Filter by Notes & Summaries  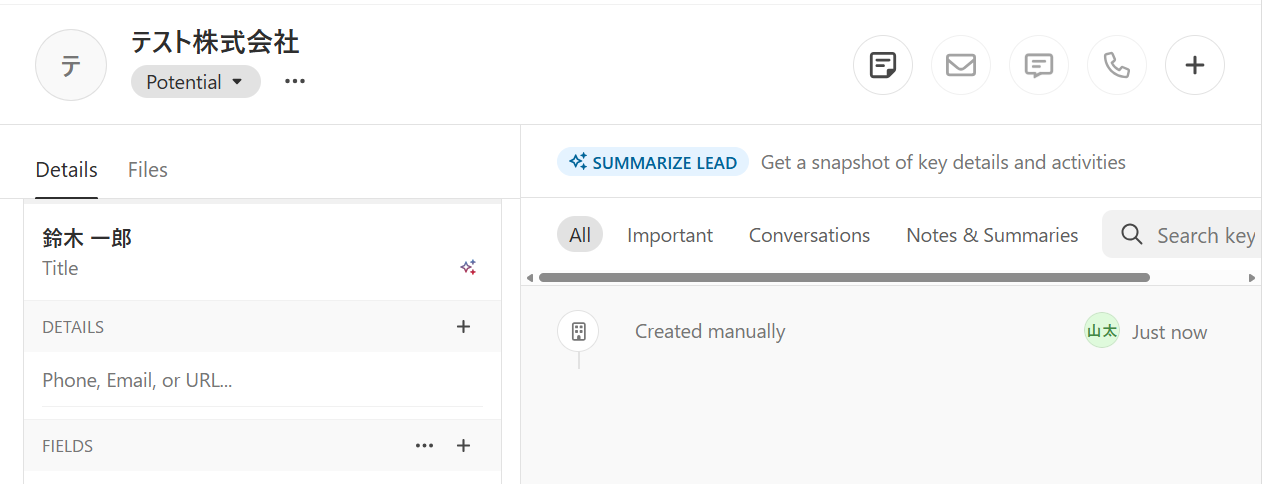[x=991, y=235]
